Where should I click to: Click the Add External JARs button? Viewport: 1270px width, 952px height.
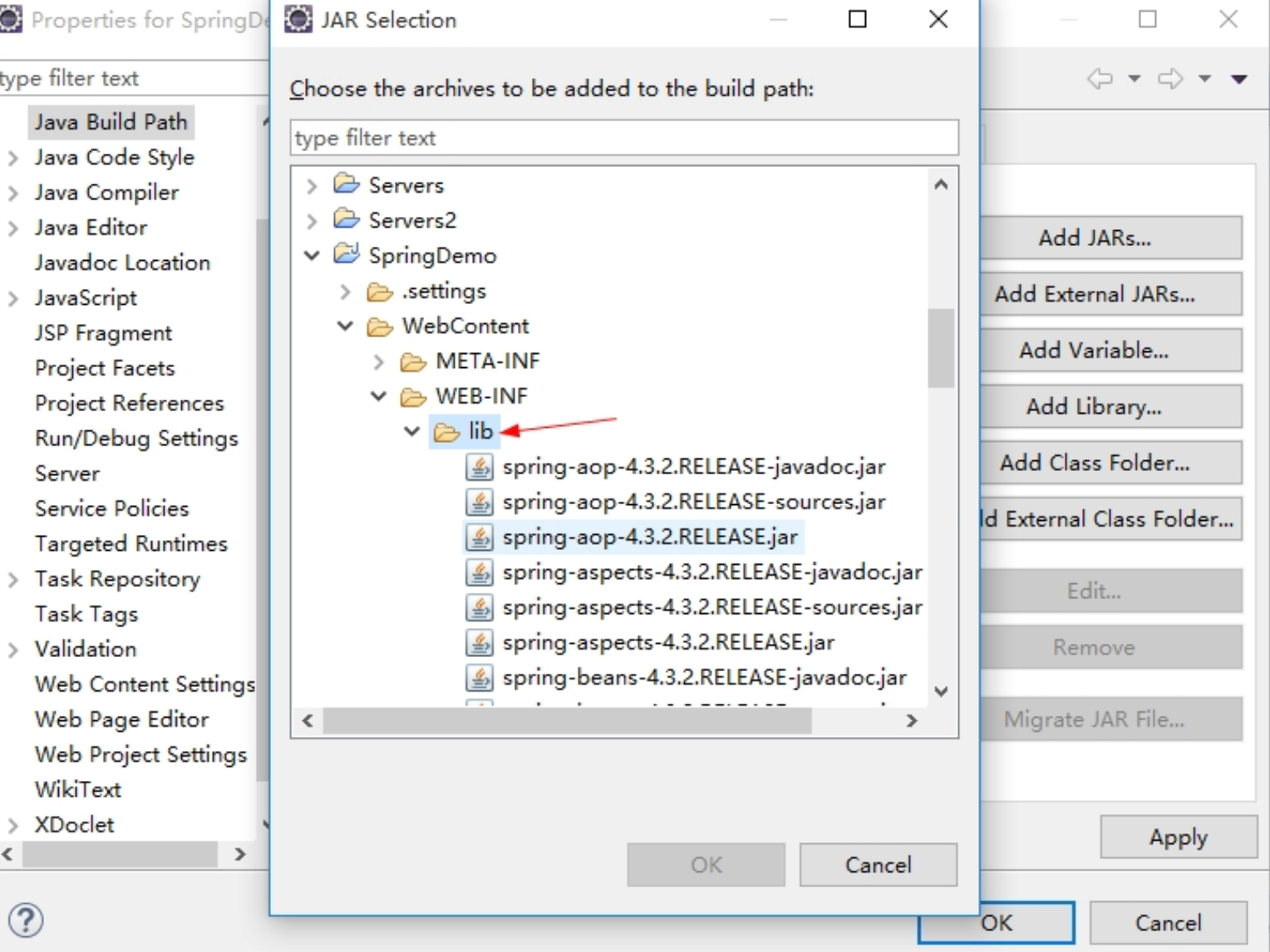pos(1111,293)
